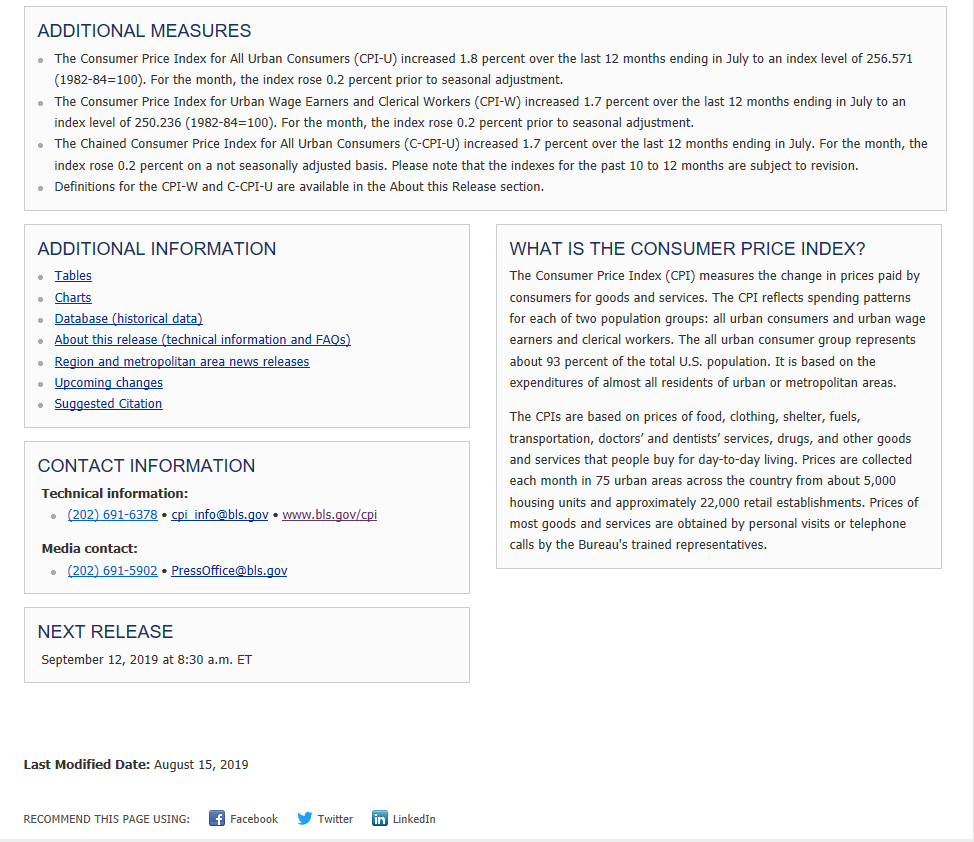Share page using the LinkedIn text label
Image resolution: width=974 pixels, height=842 pixels.
click(414, 819)
